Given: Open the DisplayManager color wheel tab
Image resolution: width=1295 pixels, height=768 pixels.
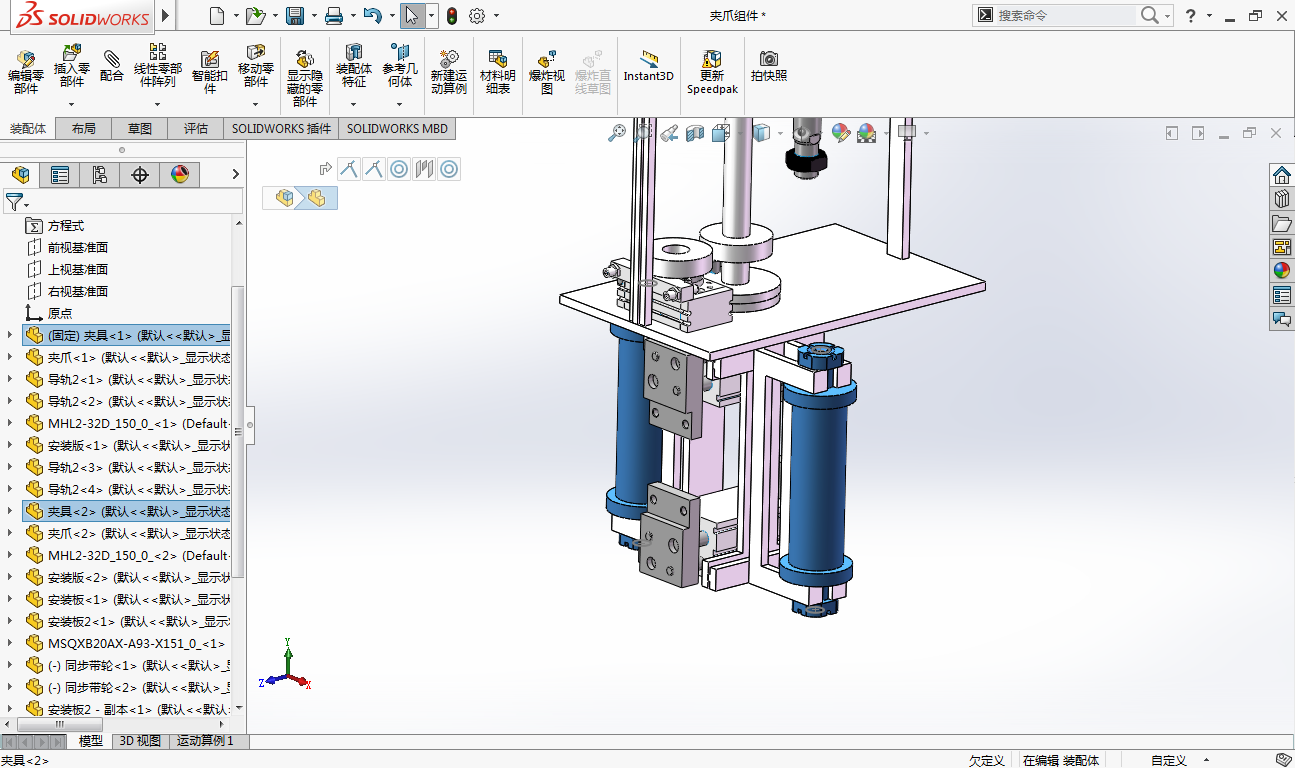Looking at the screenshot, I should point(180,175).
